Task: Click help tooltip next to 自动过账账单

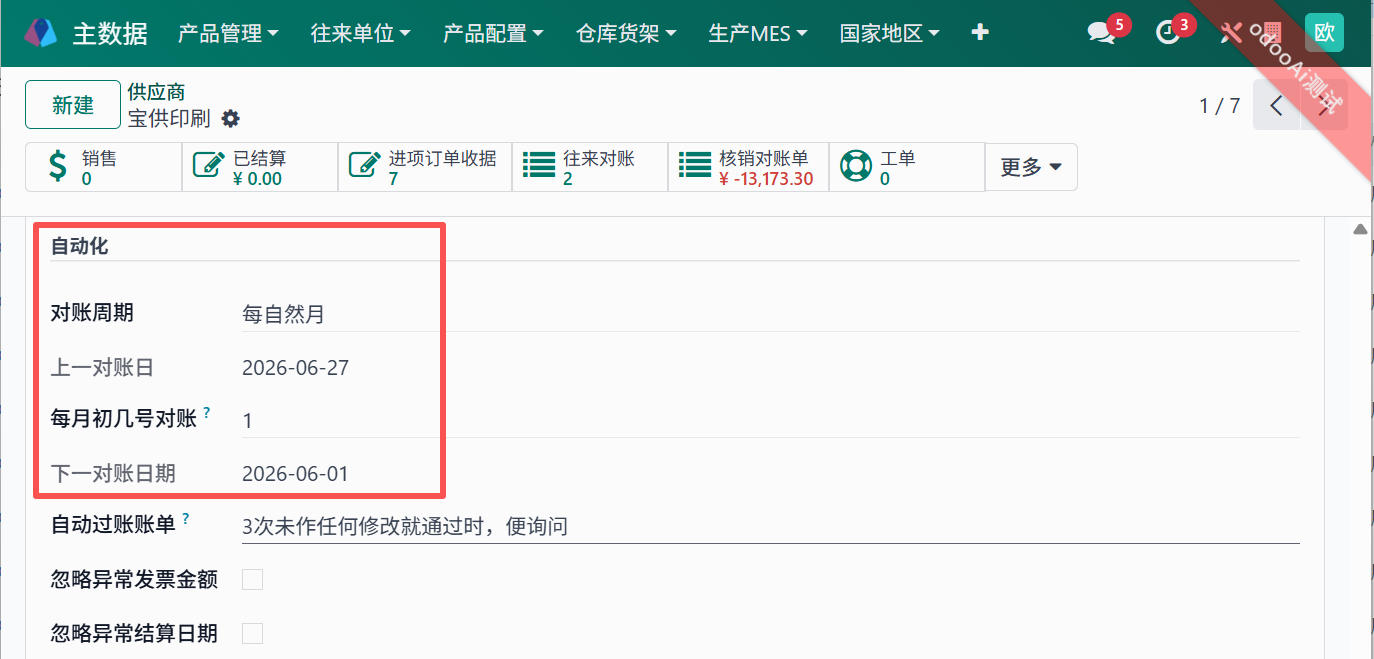Action: click(186, 518)
